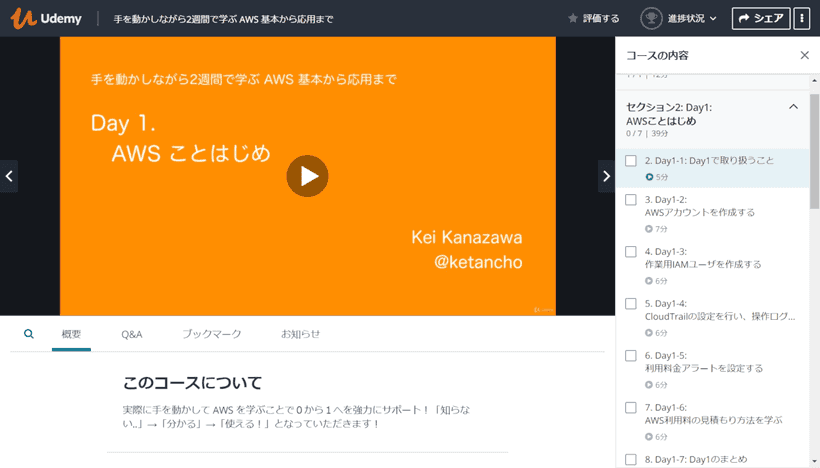820x468 pixels.
Task: Open lecture 5. Day1-4 CloudTrailの設定
Action: tap(712, 317)
